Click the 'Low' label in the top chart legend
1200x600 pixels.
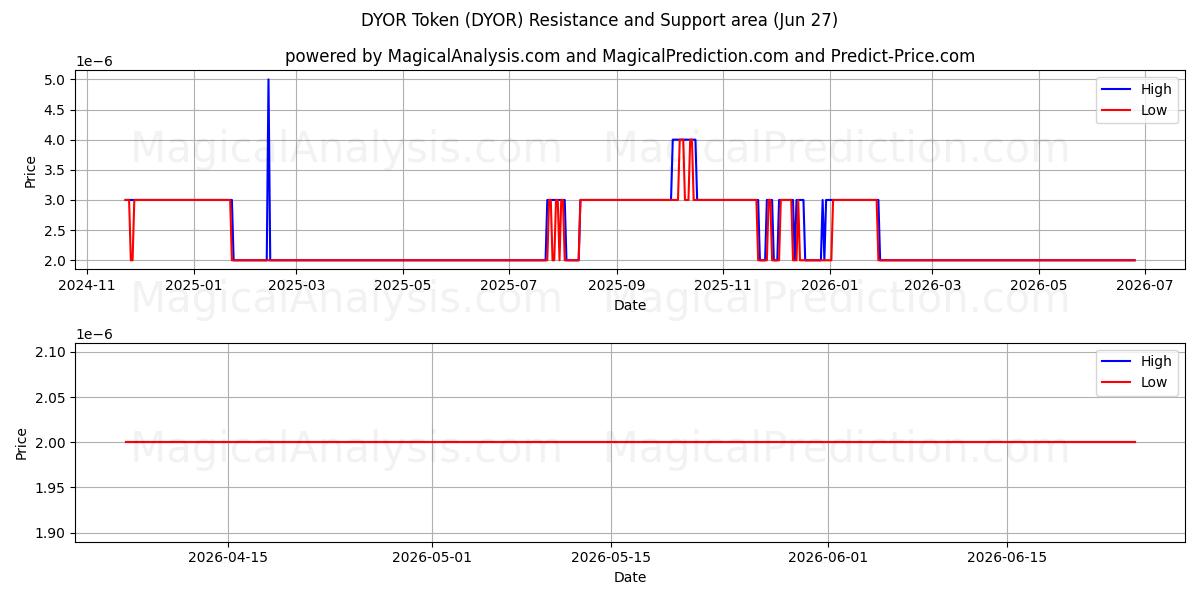1154,110
